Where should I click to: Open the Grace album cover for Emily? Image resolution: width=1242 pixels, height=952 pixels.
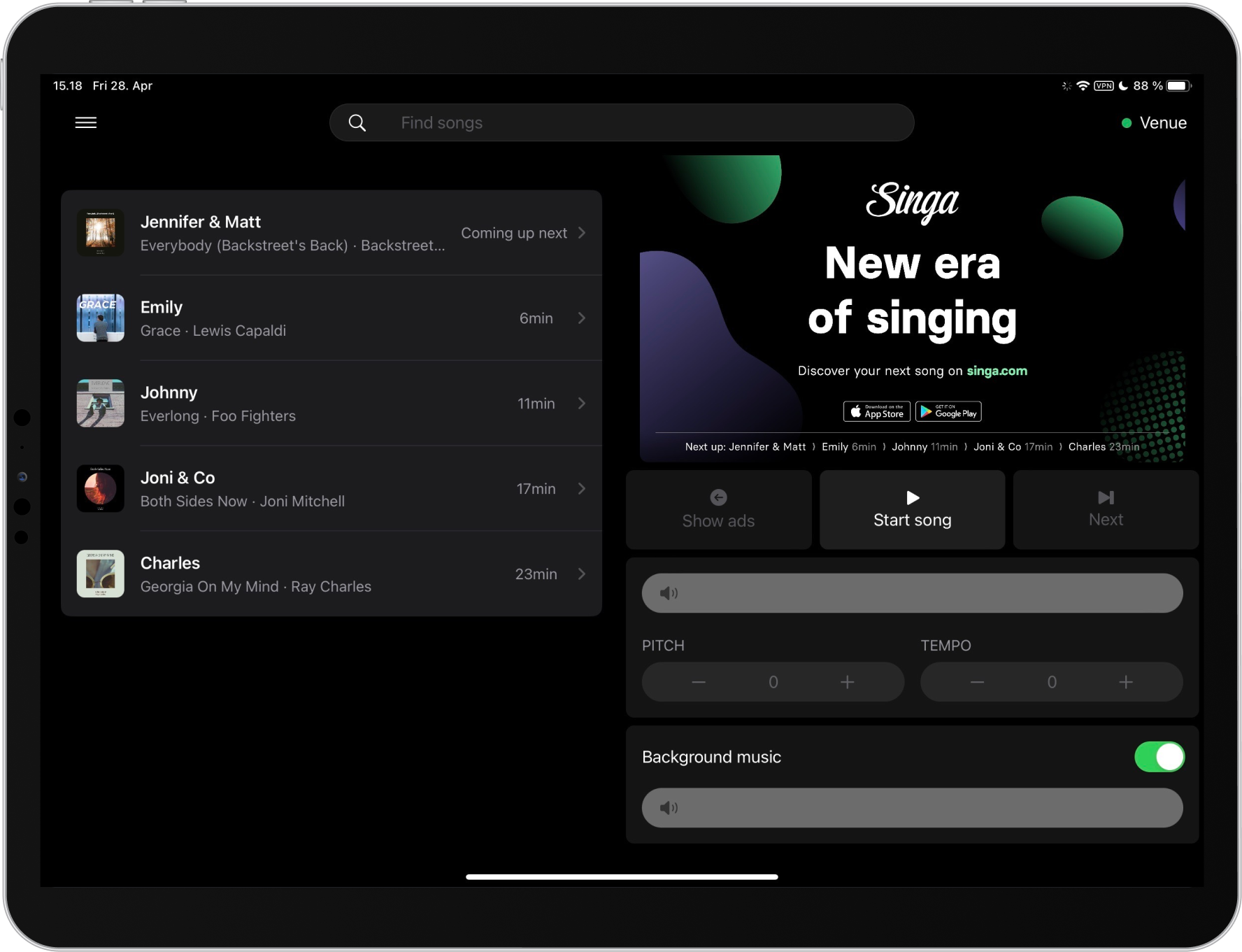coord(101,318)
